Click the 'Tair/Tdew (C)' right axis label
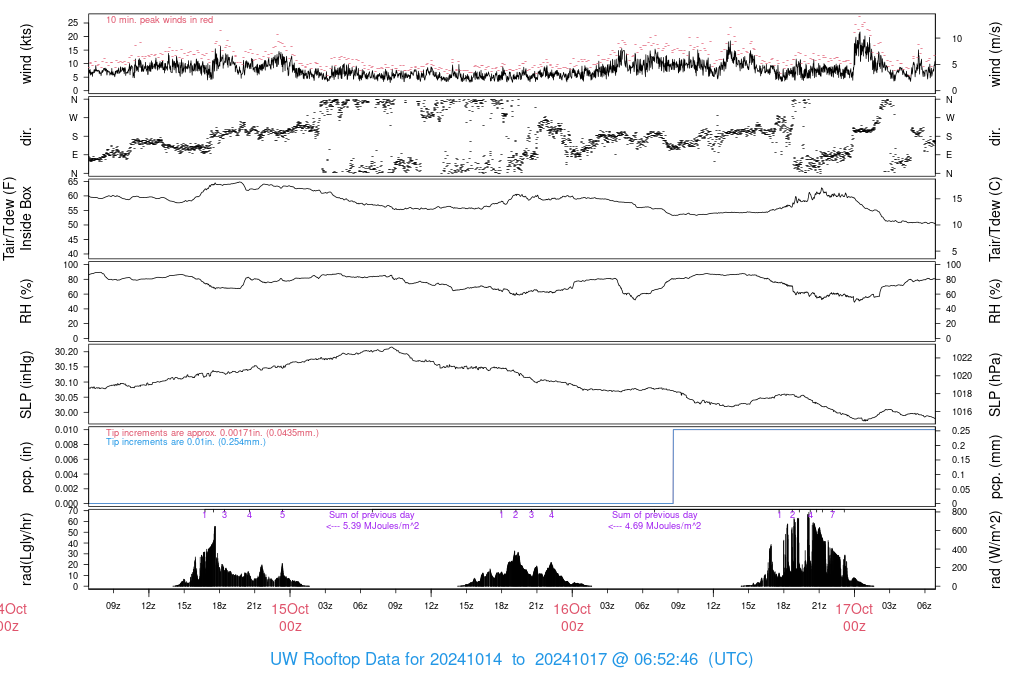Image resolution: width=1024 pixels, height=700 pixels. [x=995, y=219]
